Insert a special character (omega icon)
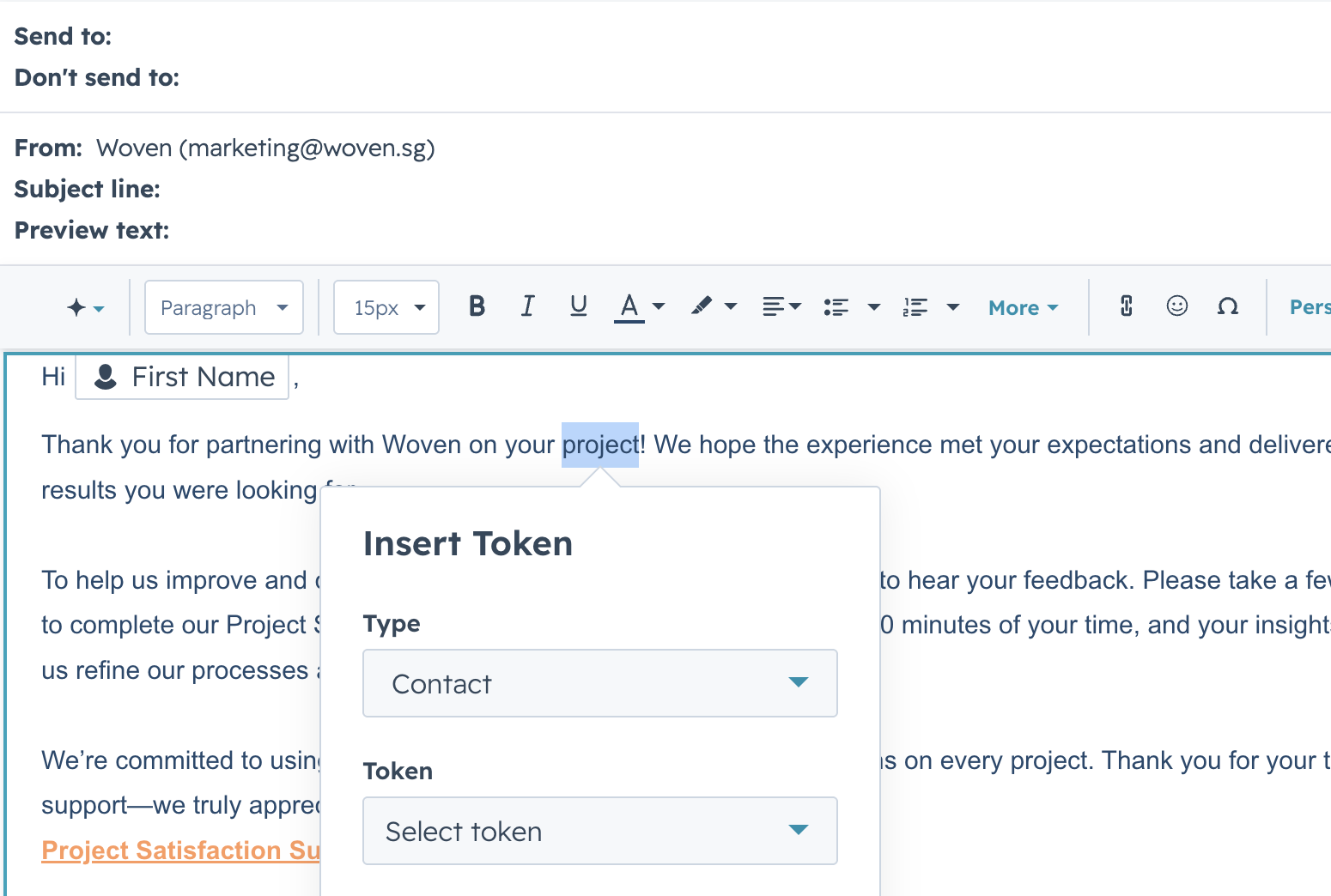This screenshot has height=896, width=1331. coord(1228,306)
